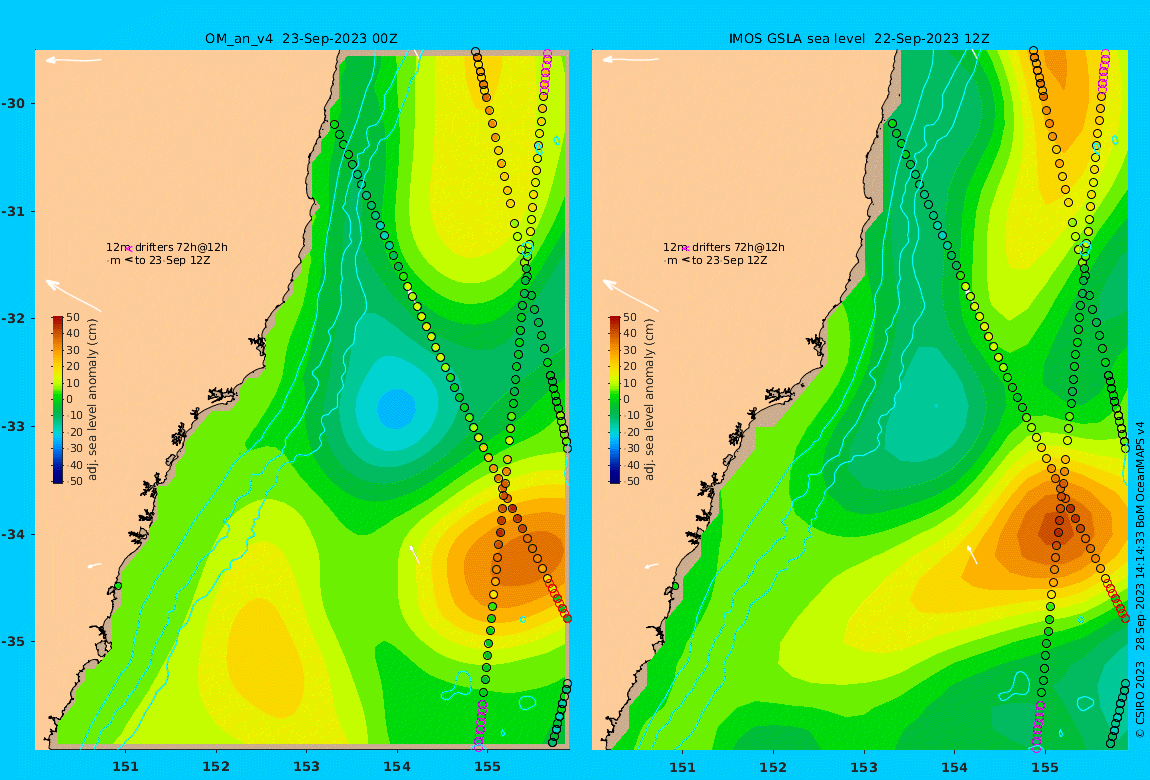Click the magenta drifter symbol in IMOS GSLA legend text
The image size is (1150, 780).
[x=686, y=249]
